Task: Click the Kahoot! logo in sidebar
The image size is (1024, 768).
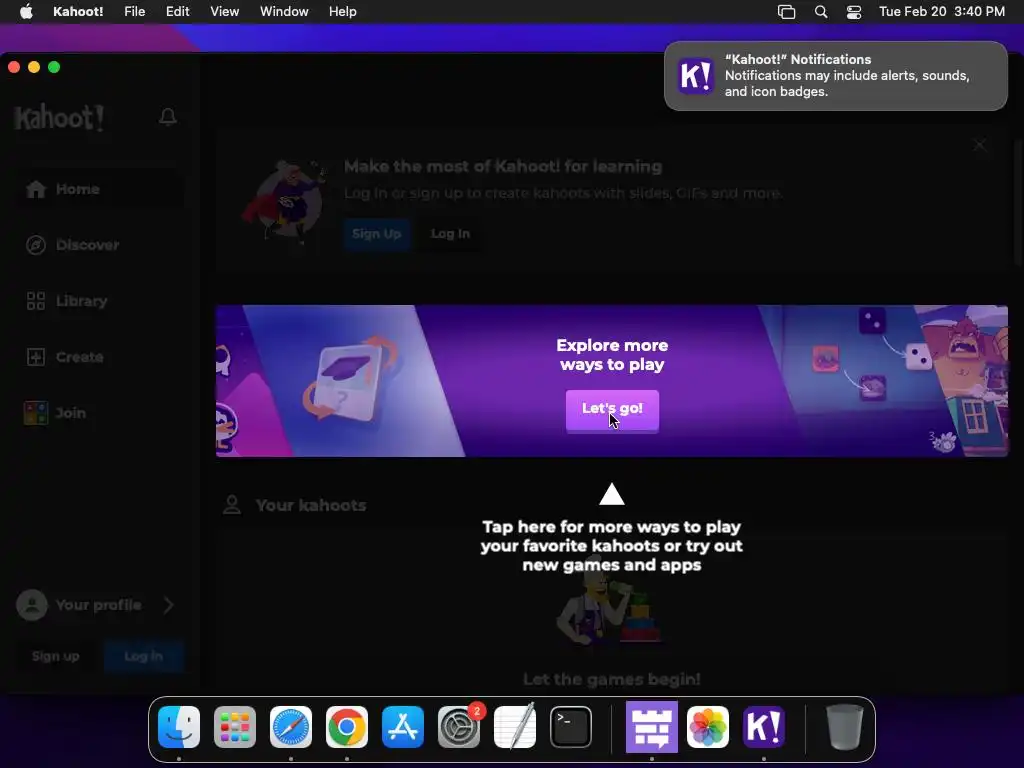Action: point(59,118)
